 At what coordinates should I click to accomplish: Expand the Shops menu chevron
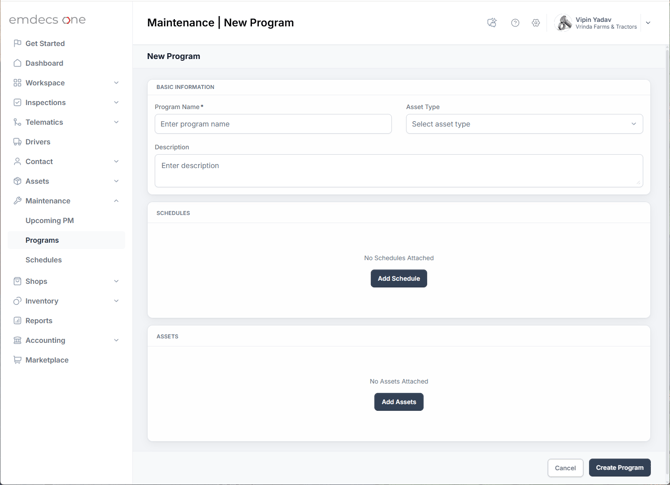(x=116, y=281)
